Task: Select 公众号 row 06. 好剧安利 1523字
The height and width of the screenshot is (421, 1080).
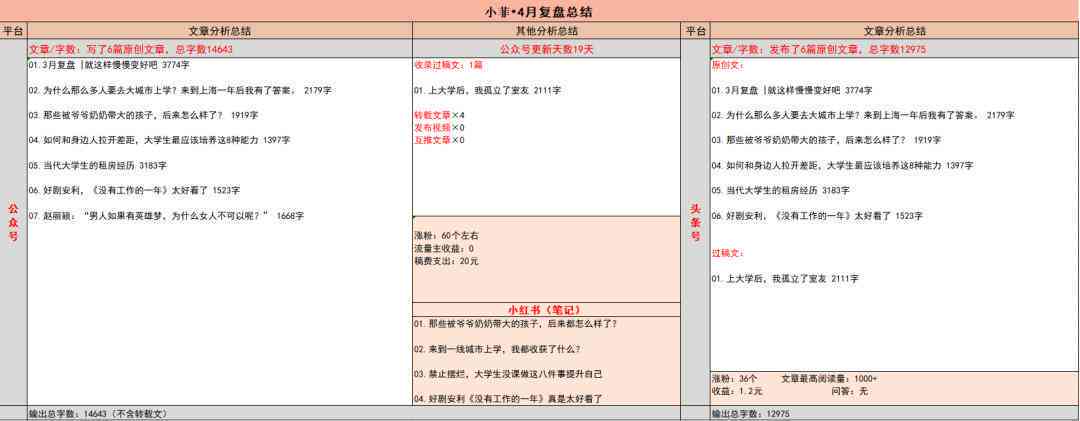Action: click(x=134, y=190)
